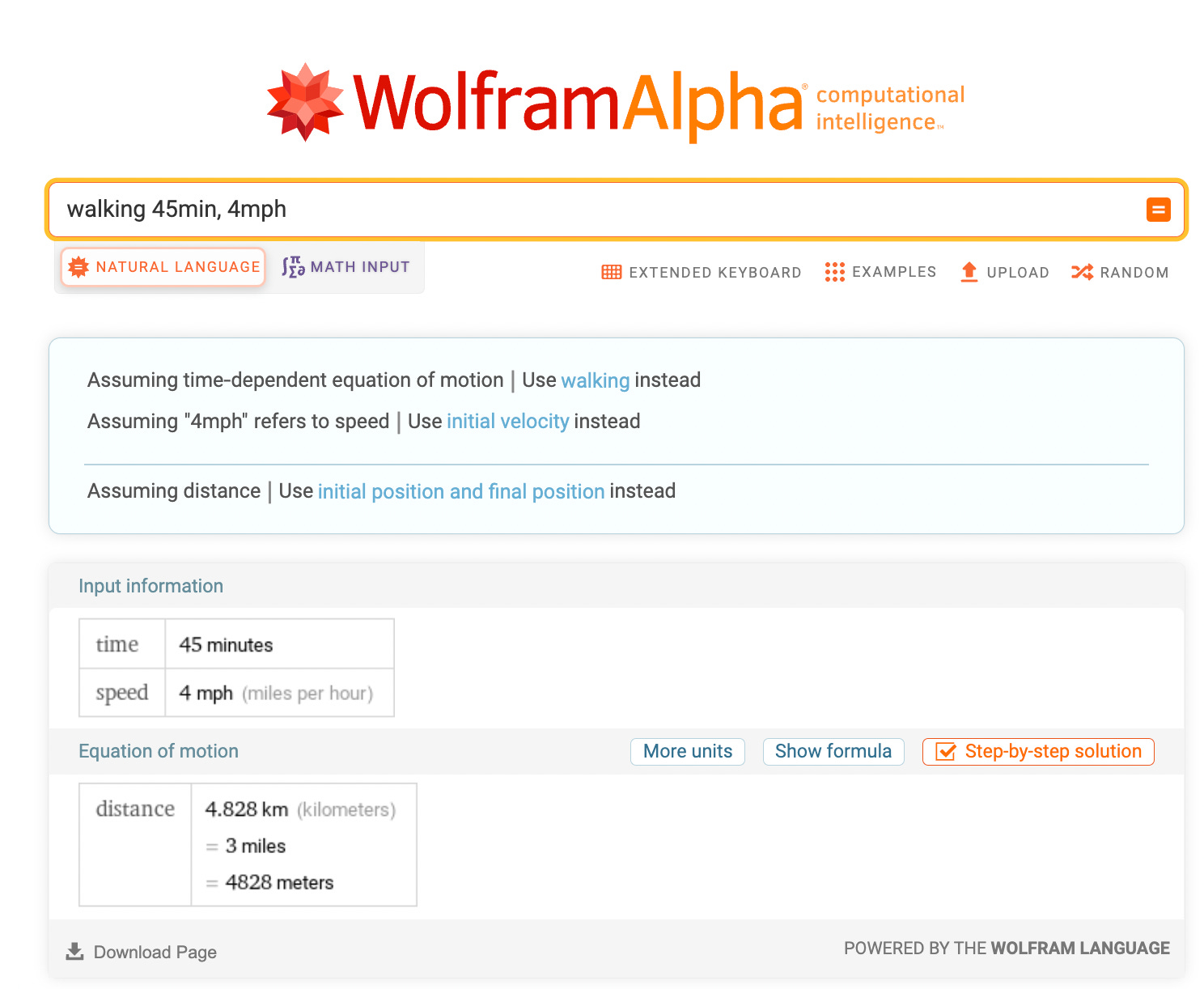Click the Upload arrow icon
Image resolution: width=1204 pixels, height=989 pixels.
coord(969,272)
